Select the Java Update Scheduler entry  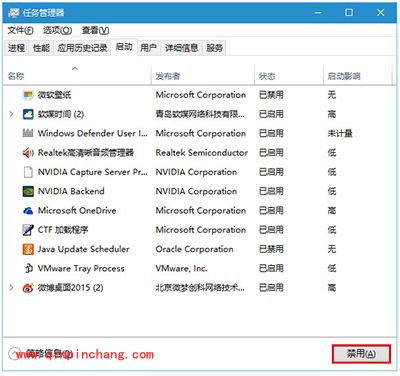[x=83, y=249]
